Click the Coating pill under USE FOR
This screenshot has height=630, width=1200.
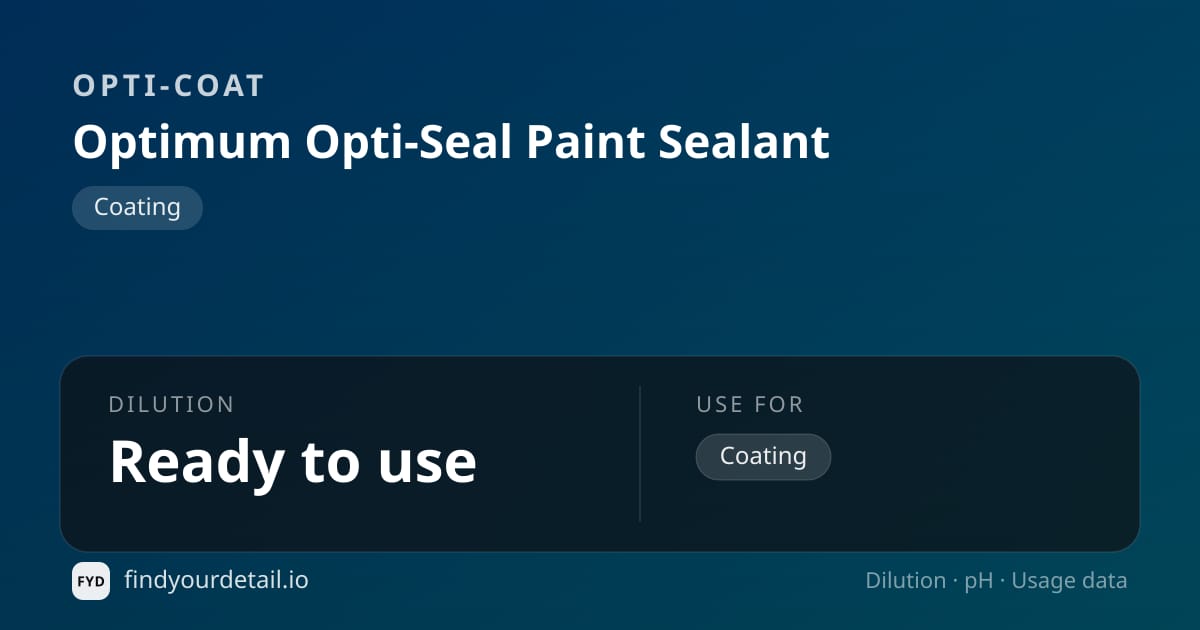[763, 457]
